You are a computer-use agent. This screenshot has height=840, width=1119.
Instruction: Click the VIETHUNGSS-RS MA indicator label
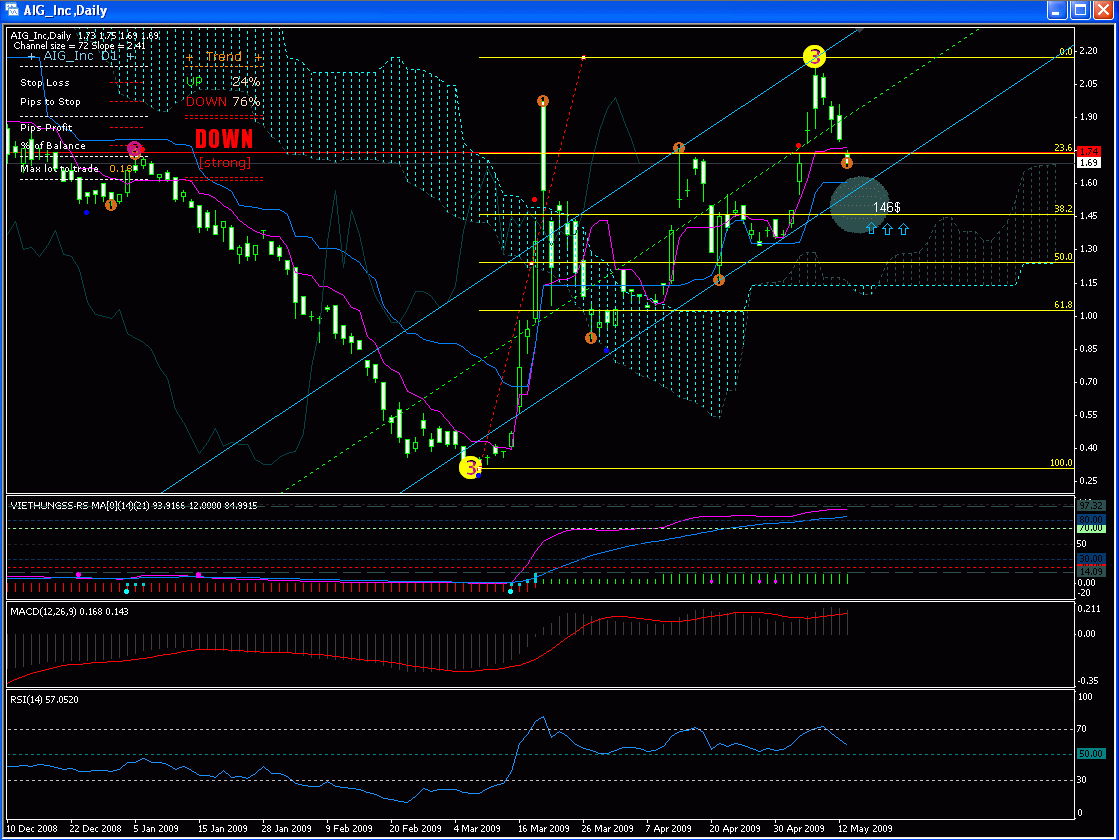click(x=133, y=505)
